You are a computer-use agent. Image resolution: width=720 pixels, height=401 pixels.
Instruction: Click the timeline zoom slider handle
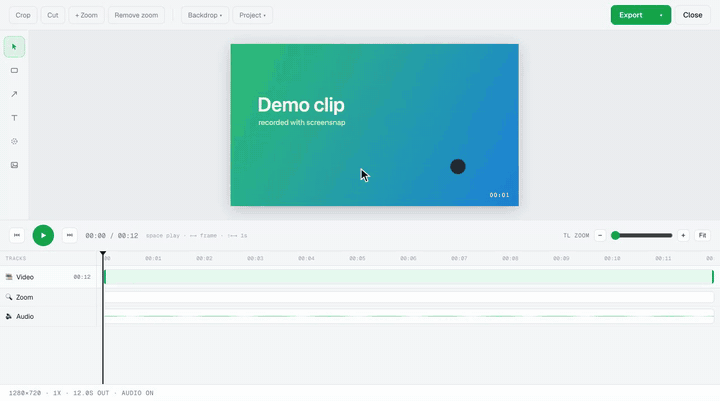click(615, 235)
